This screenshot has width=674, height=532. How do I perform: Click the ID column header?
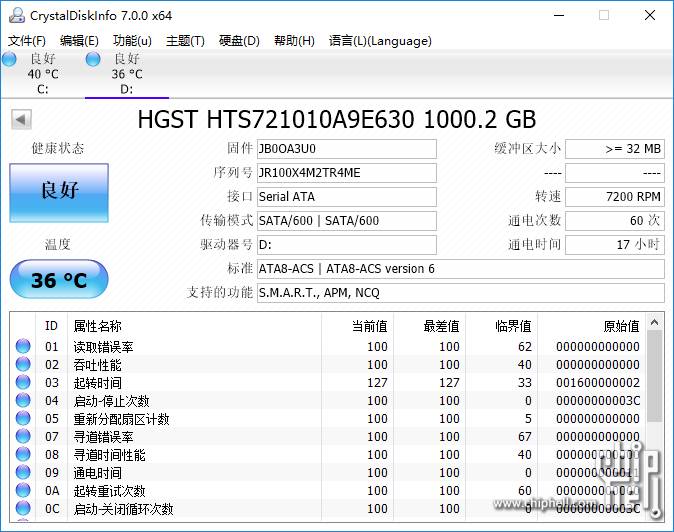[x=51, y=326]
